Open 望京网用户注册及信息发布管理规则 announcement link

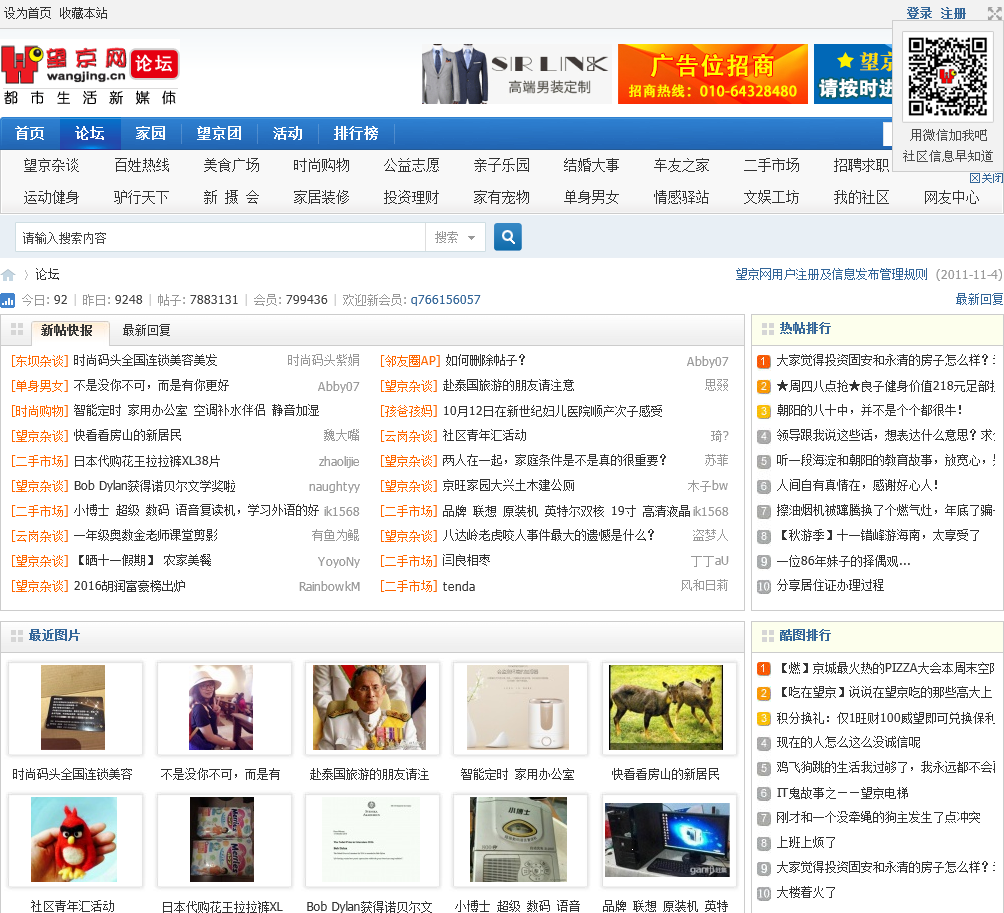pos(831,275)
